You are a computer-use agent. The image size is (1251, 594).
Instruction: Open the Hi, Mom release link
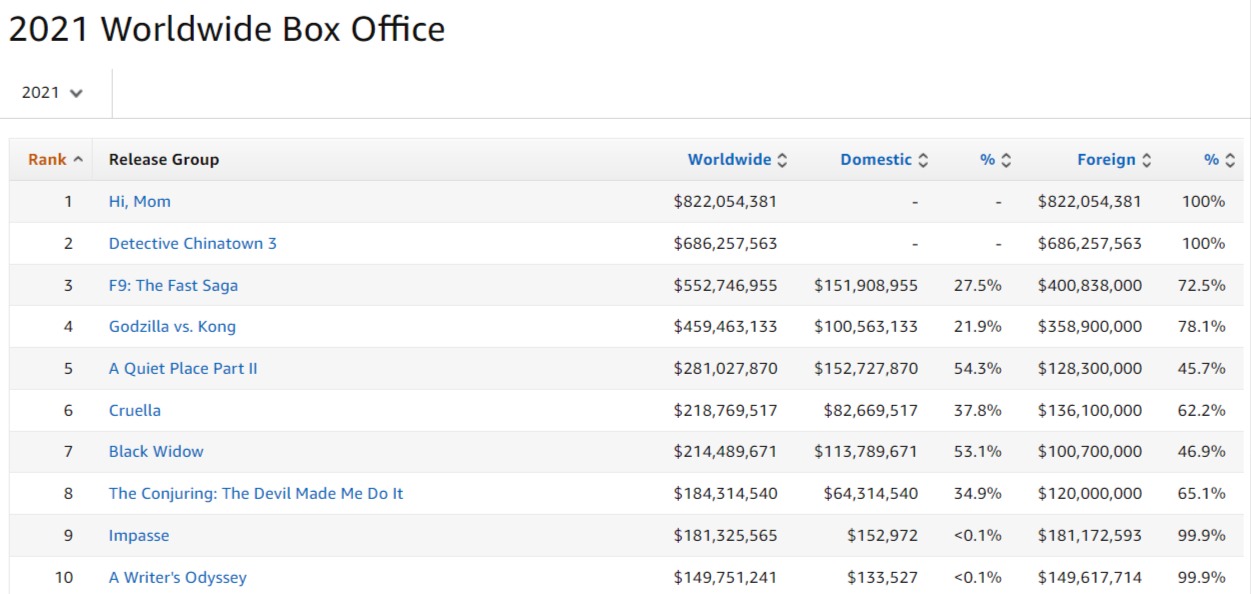pyautogui.click(x=139, y=202)
